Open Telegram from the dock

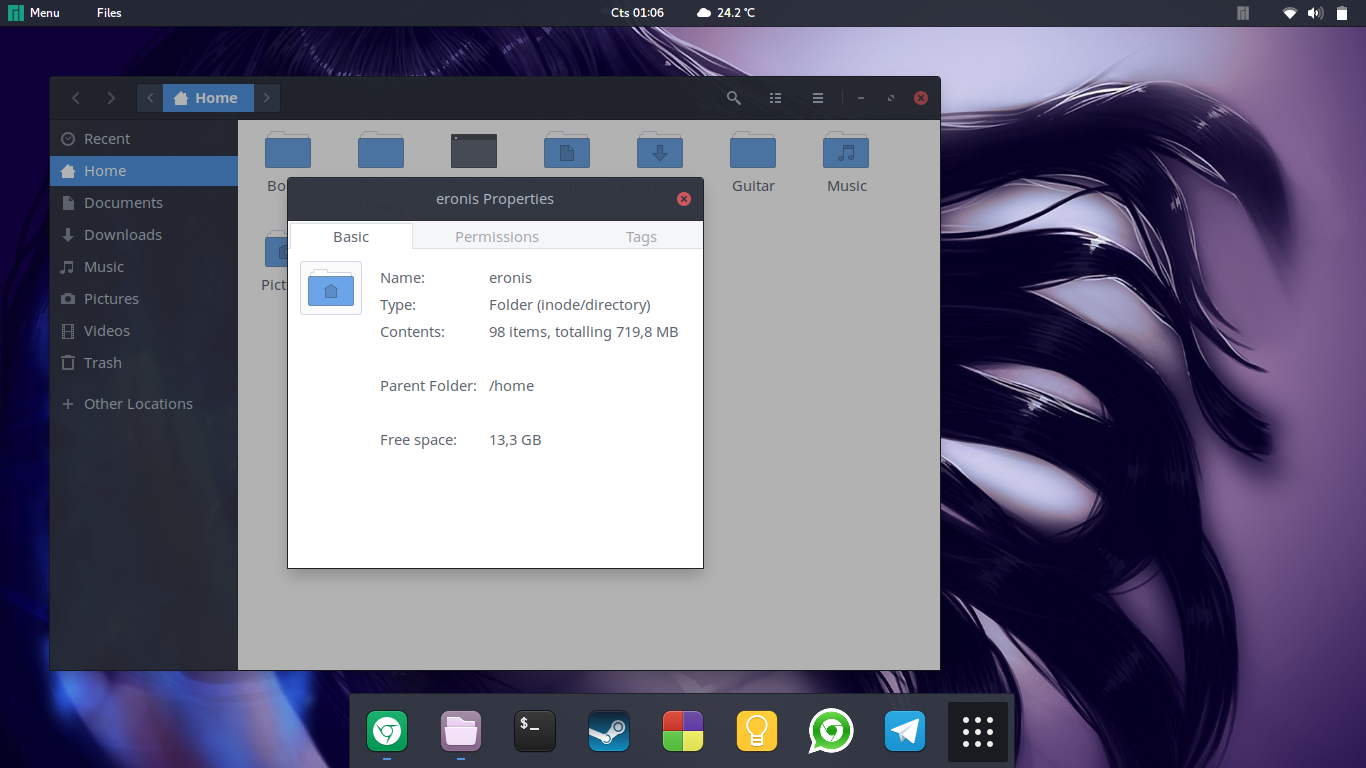[905, 732]
